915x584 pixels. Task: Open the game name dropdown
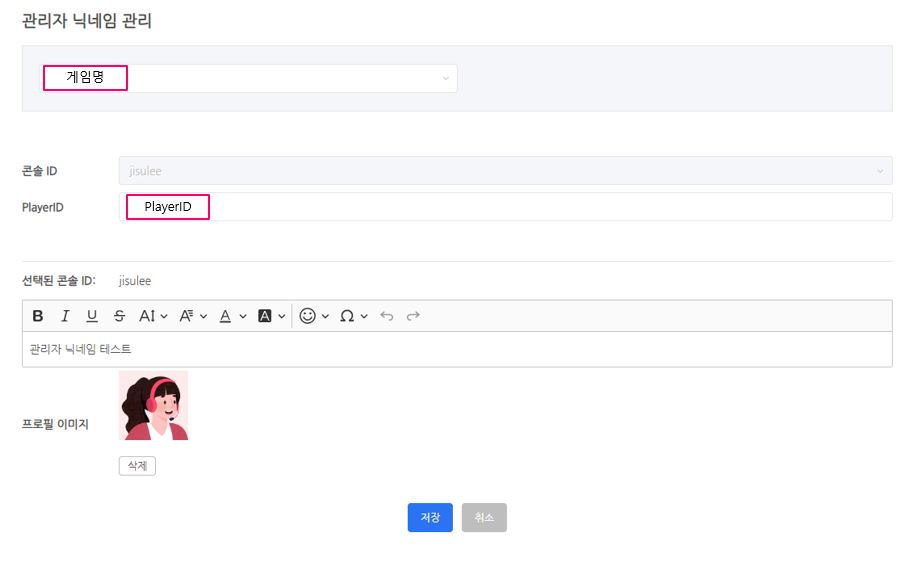tap(250, 78)
